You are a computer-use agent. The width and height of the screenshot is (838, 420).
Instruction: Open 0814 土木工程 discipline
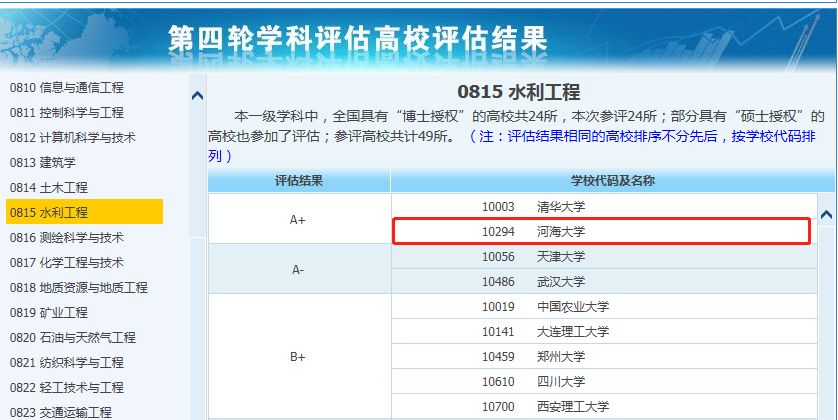(x=49, y=188)
